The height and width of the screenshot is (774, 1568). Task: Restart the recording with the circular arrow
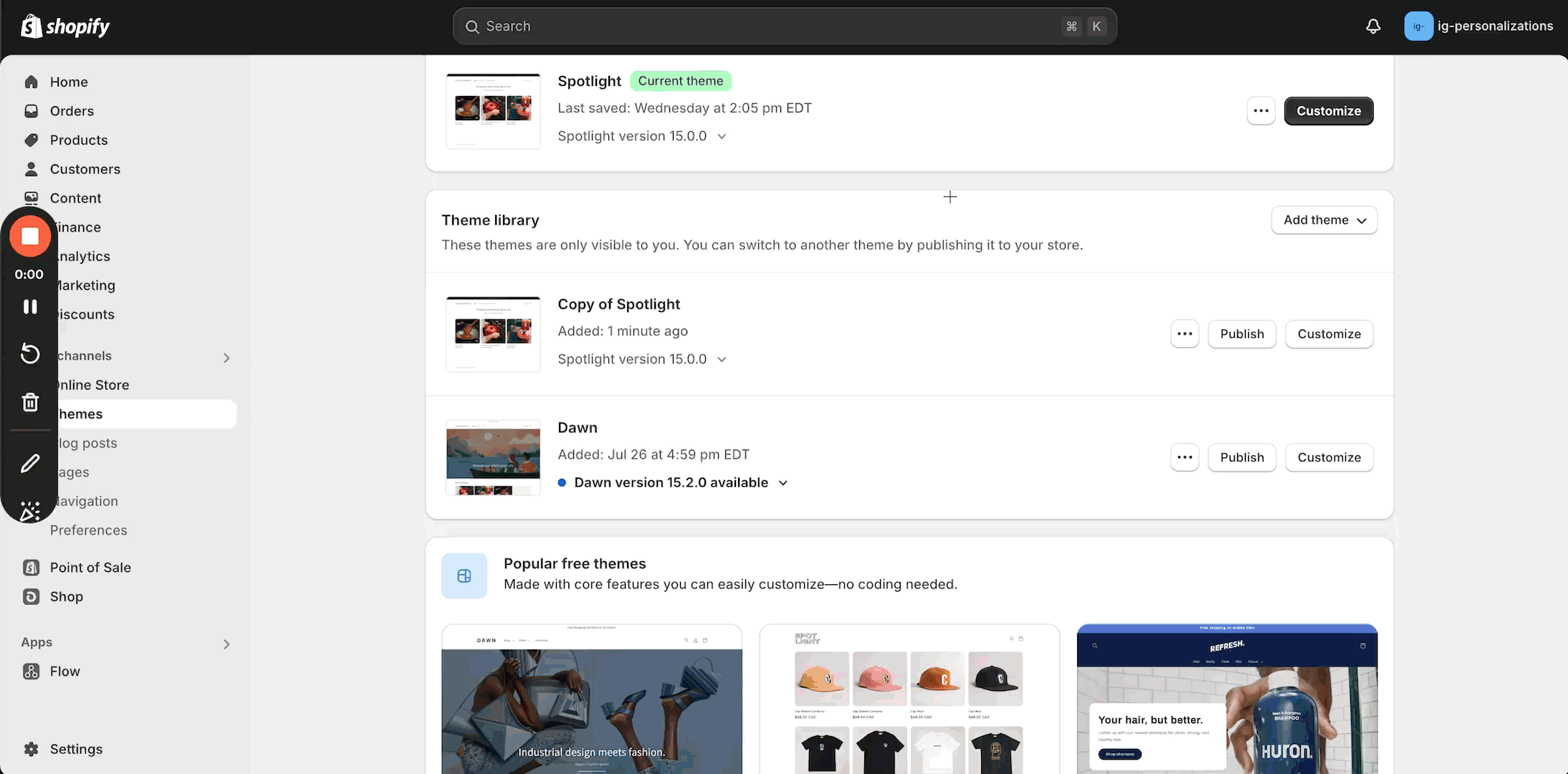tap(30, 353)
